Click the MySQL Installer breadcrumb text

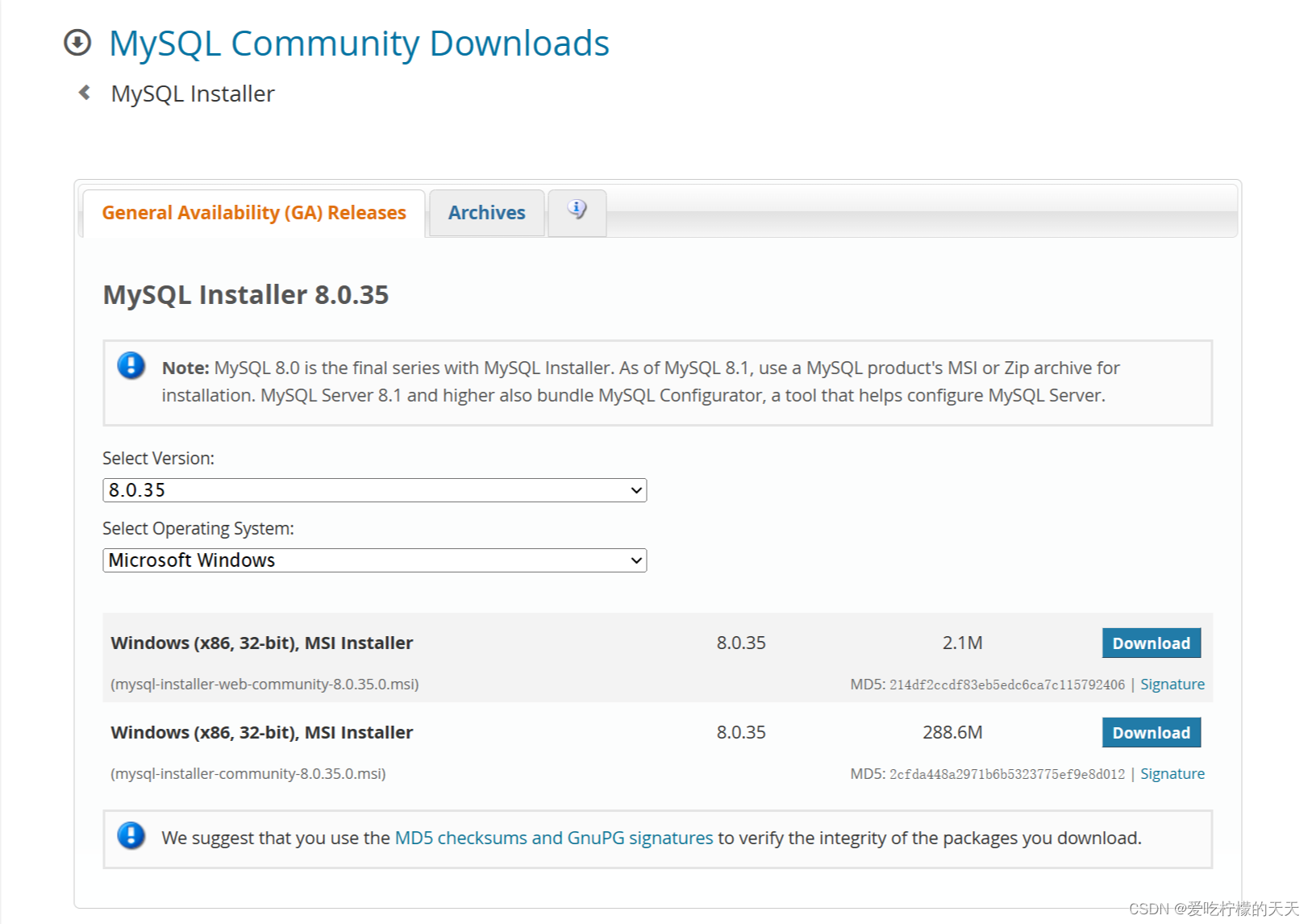coord(193,94)
